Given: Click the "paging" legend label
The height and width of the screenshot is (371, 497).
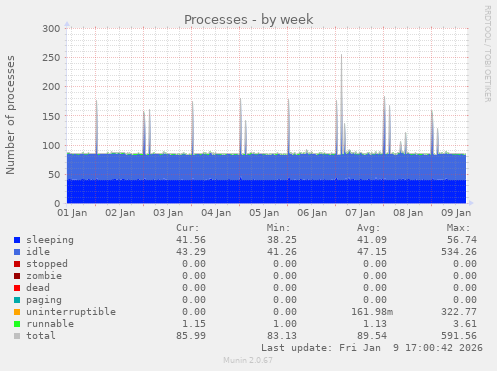Looking at the screenshot, I should 44,300.
